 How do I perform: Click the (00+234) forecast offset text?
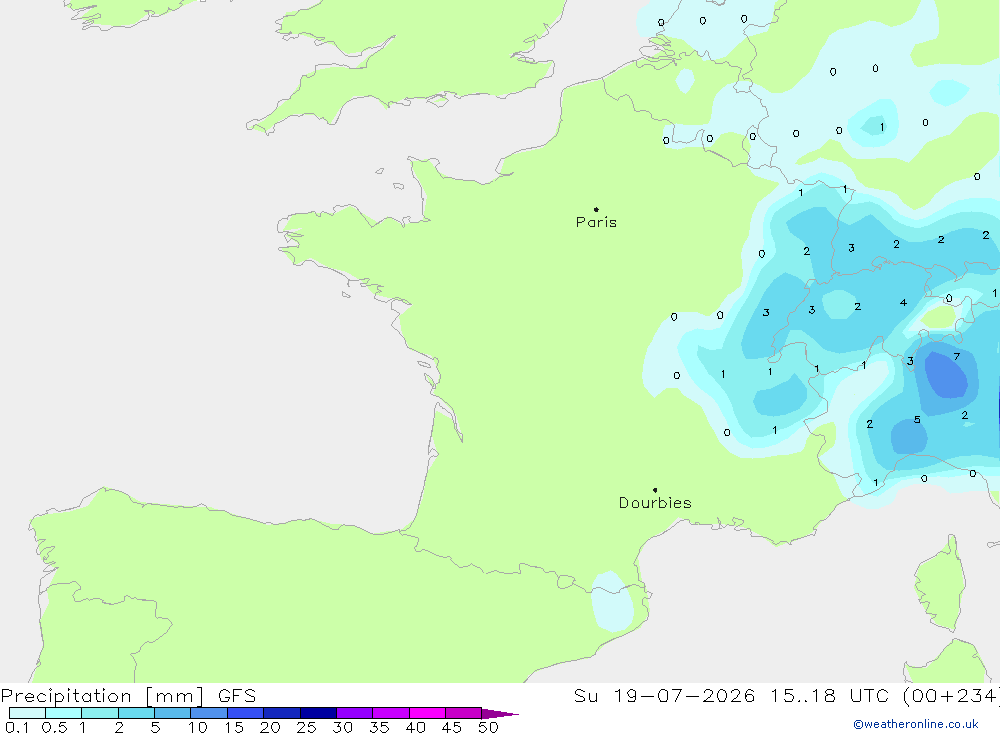click(x=952, y=696)
